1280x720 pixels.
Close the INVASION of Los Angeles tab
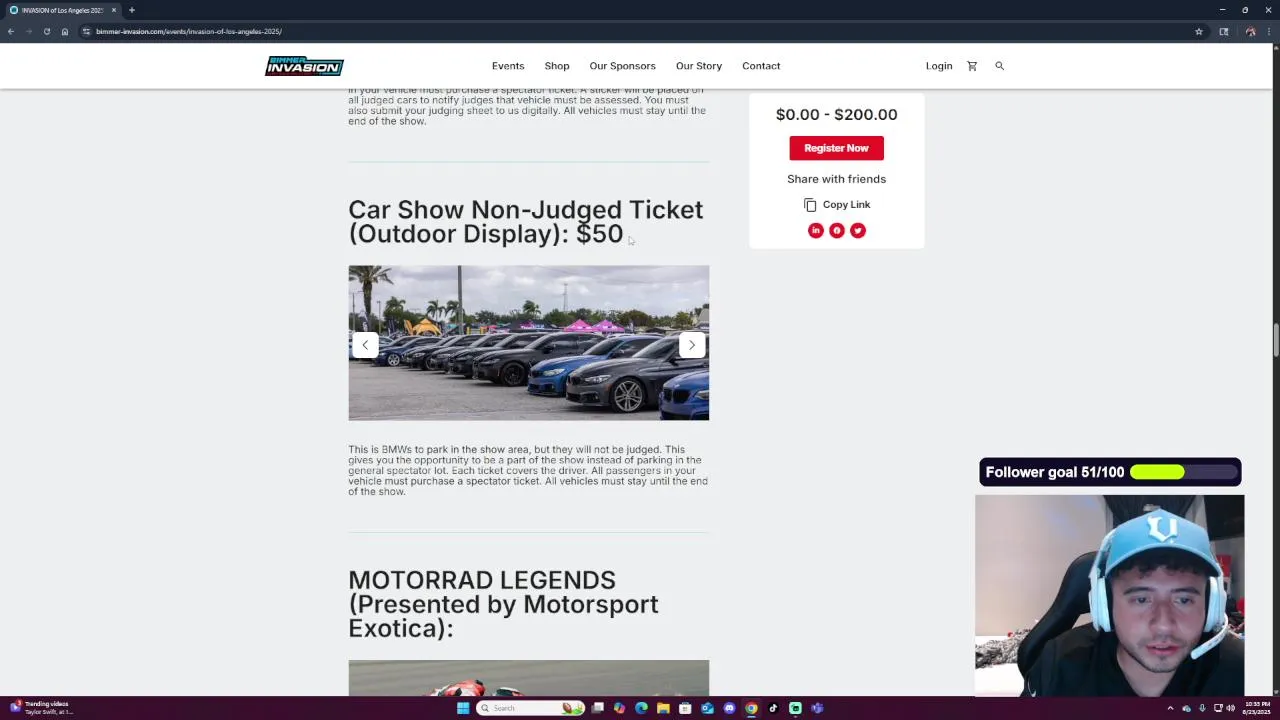coord(114,10)
